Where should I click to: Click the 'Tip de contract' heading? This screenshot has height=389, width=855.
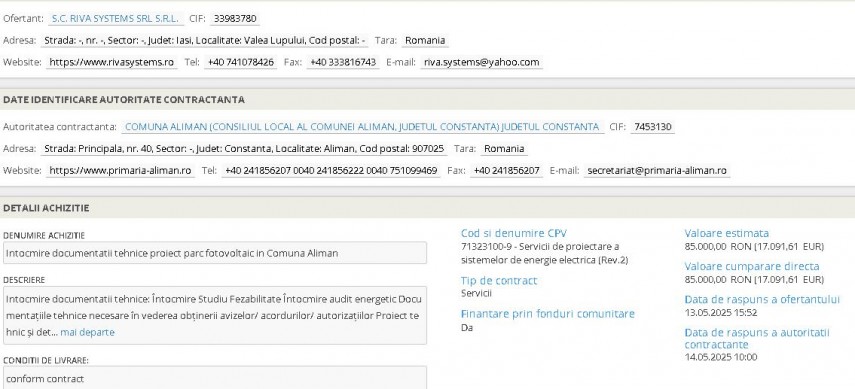click(499, 281)
